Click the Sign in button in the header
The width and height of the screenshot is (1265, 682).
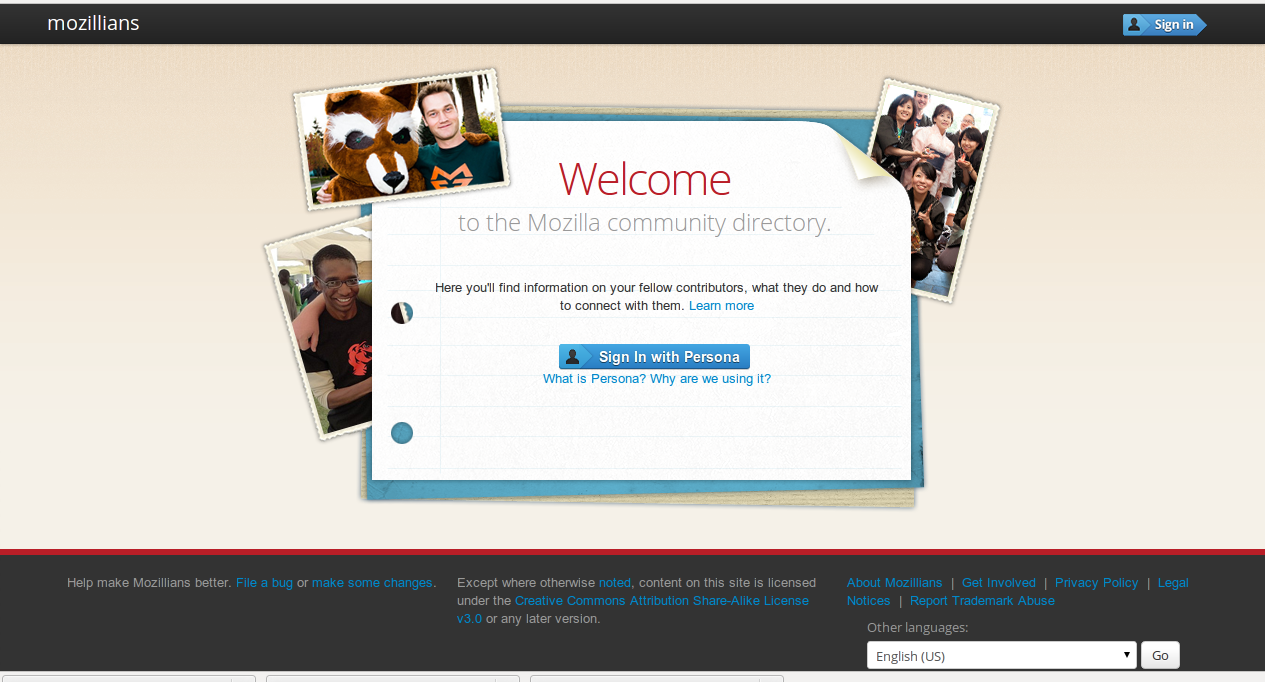coord(1164,25)
